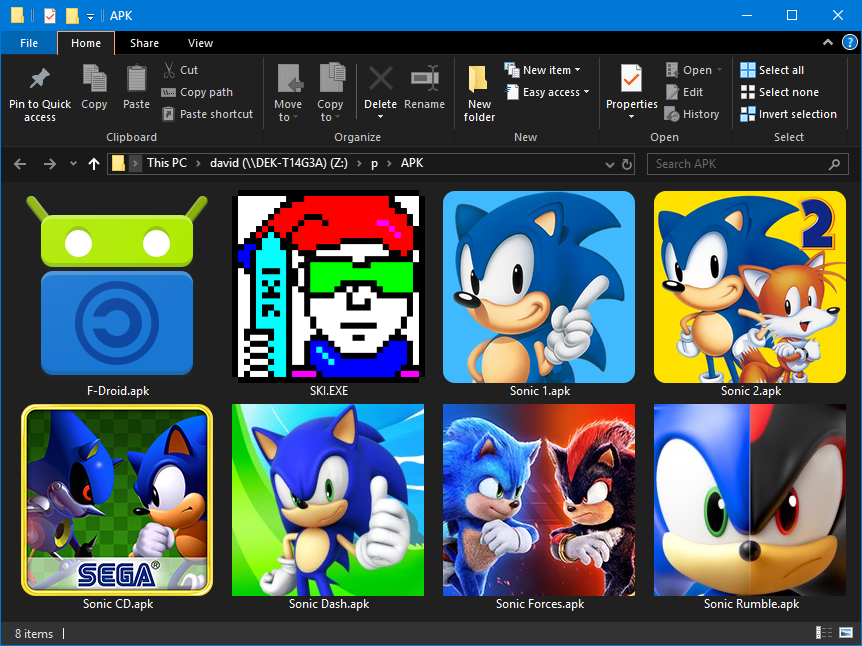Click This PC in the breadcrumb
Image resolution: width=862 pixels, height=646 pixels.
pos(167,163)
